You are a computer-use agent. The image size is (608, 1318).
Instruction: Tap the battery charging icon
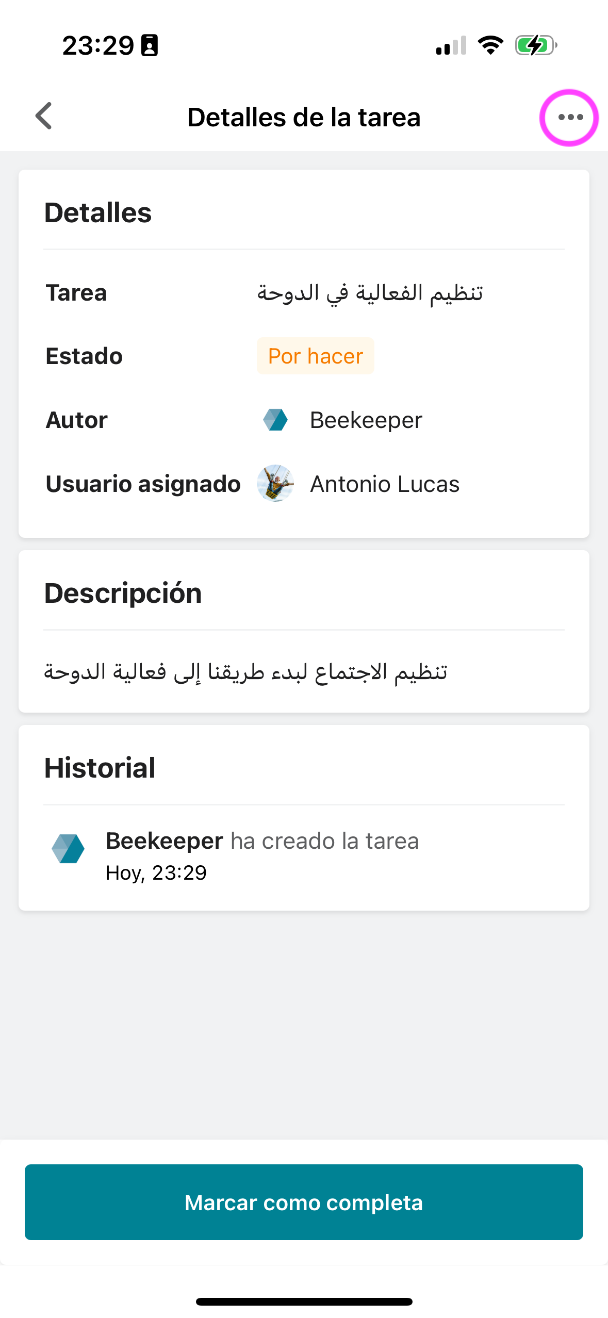536,45
